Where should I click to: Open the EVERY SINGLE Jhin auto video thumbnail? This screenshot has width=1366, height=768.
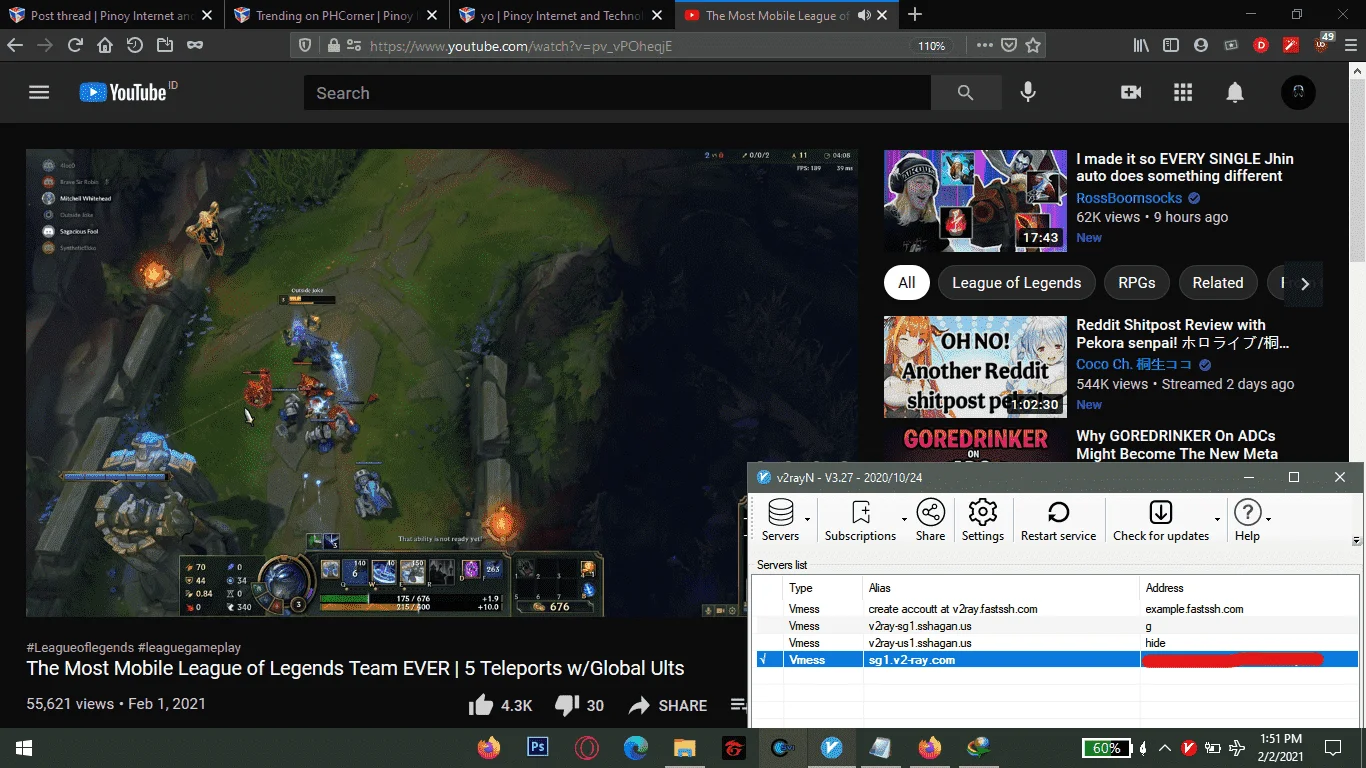974,201
